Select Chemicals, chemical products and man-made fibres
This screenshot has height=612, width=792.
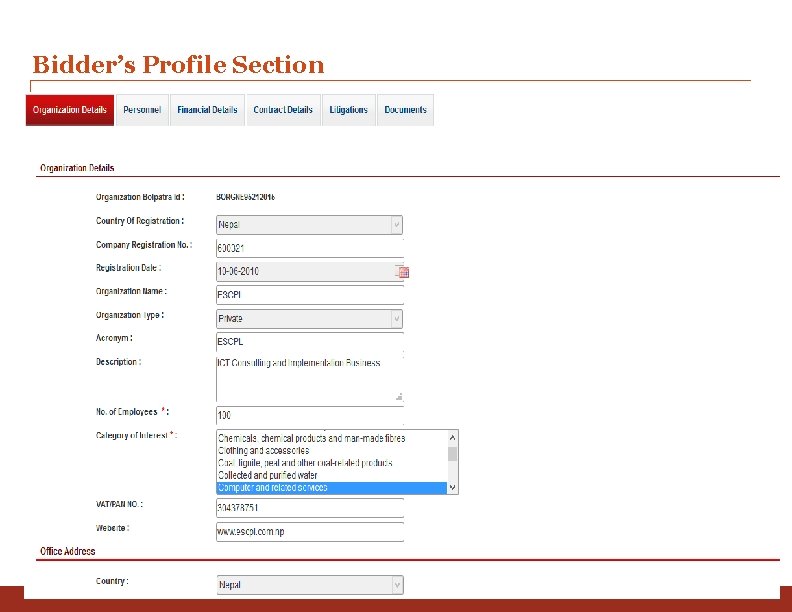click(x=332, y=438)
